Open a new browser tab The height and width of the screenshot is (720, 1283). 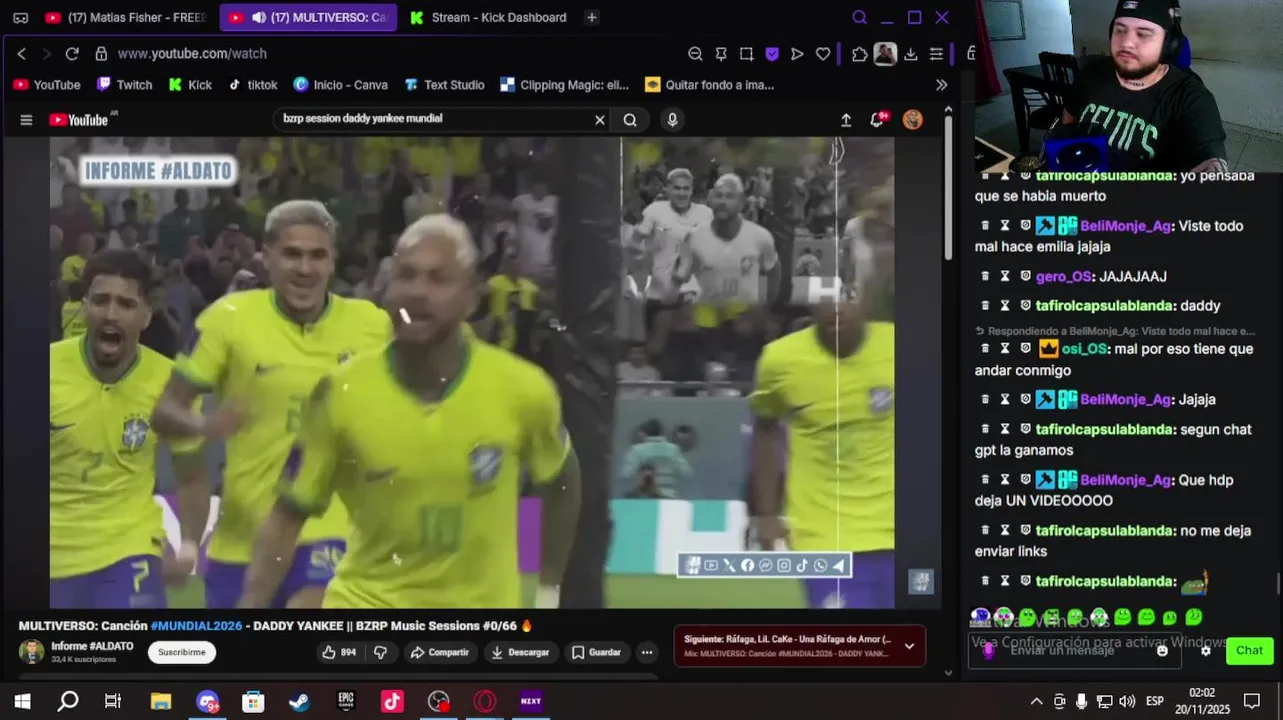point(592,17)
